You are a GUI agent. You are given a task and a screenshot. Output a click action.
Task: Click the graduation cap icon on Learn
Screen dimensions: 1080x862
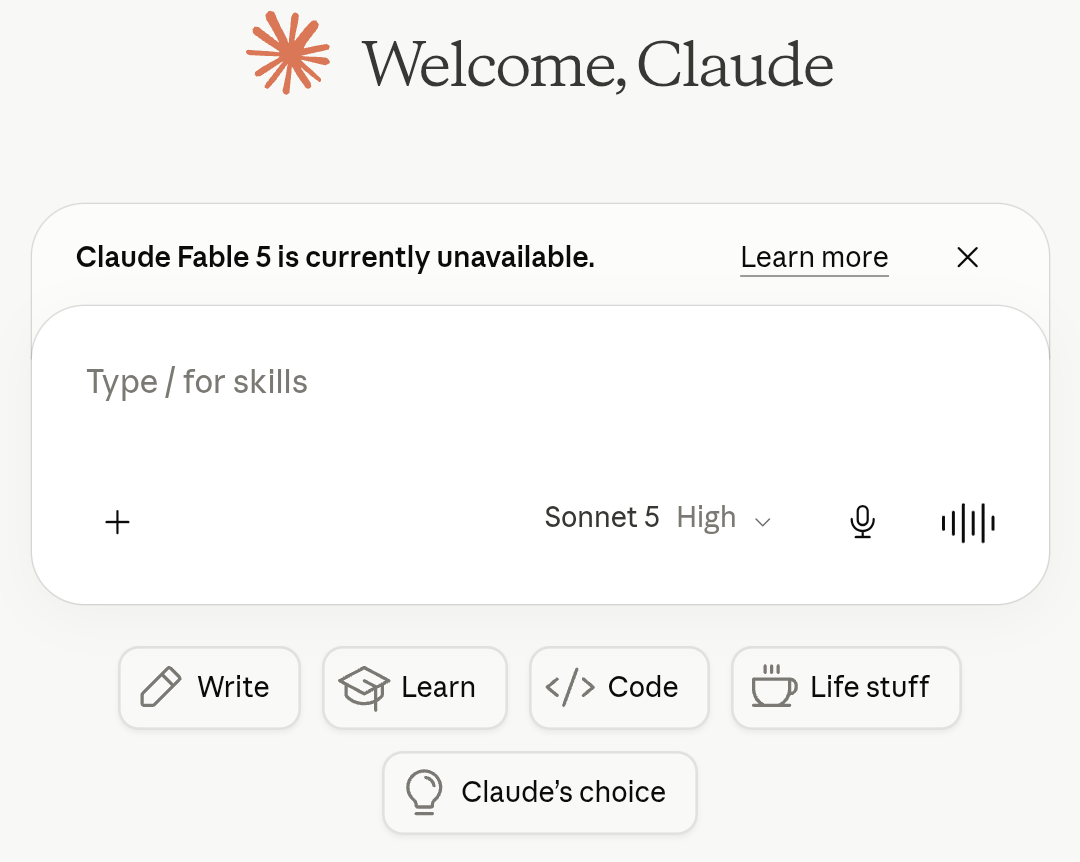pos(364,688)
